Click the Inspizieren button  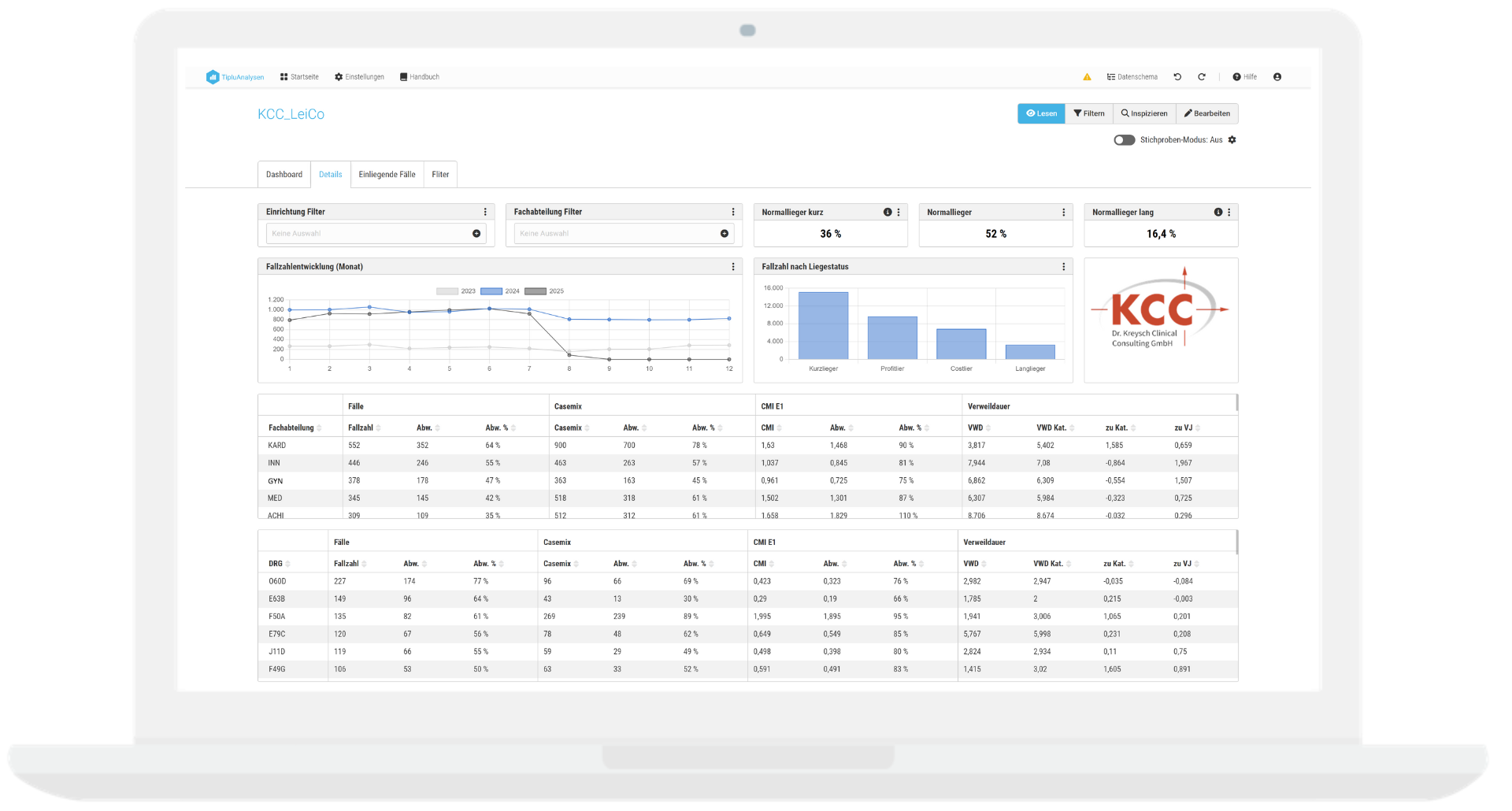pos(1144,113)
